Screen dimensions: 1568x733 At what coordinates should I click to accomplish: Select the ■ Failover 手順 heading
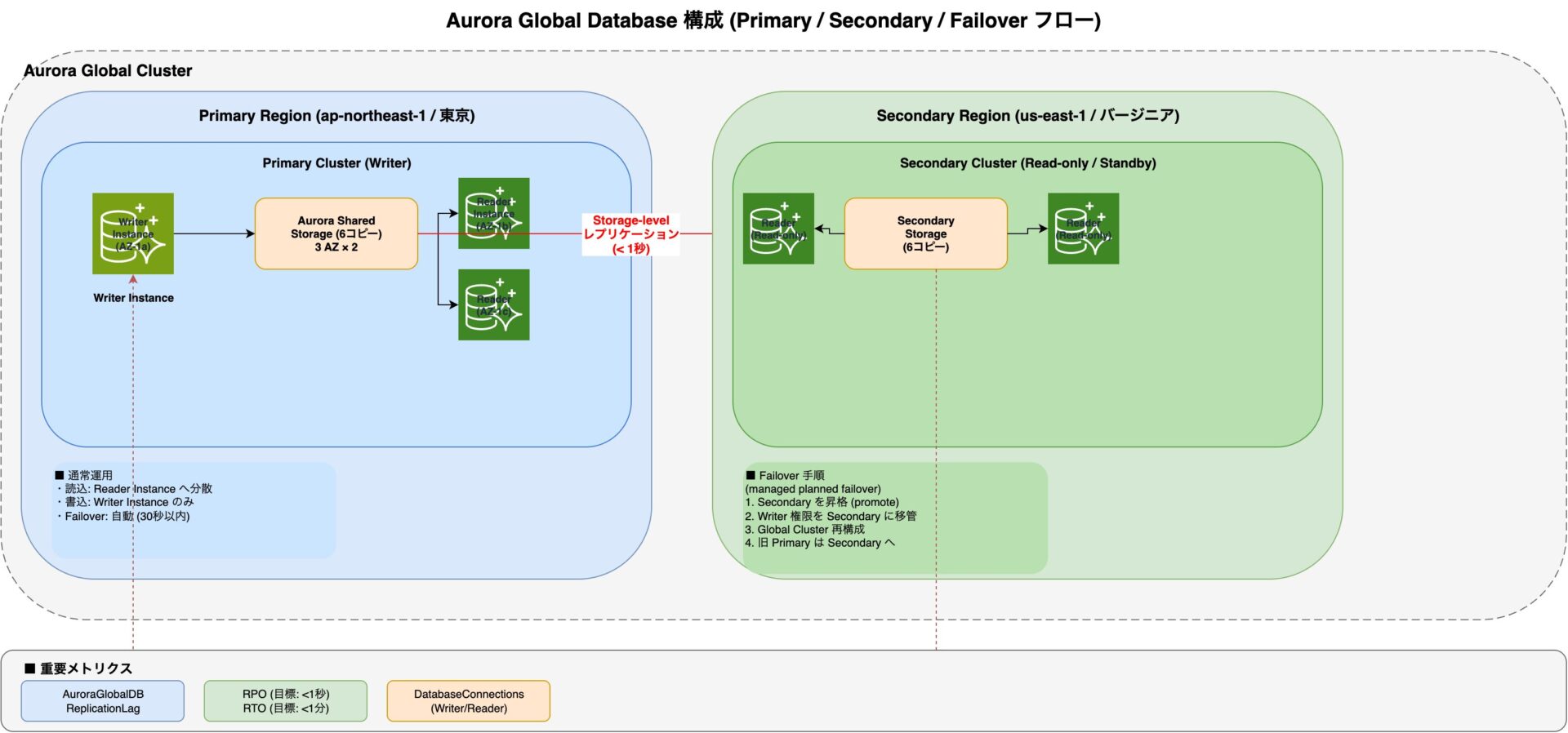point(785,475)
